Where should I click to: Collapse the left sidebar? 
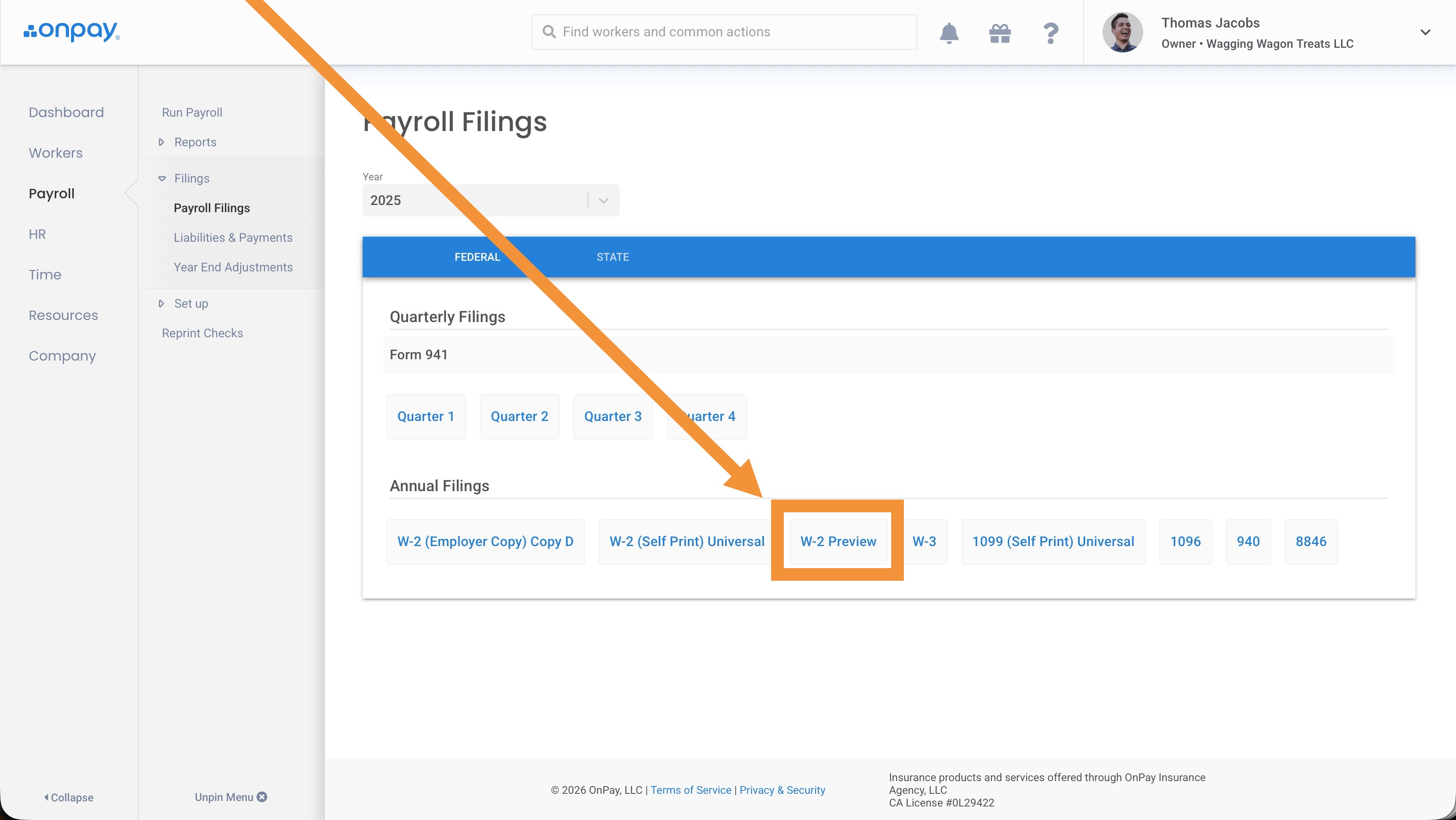pos(69,797)
